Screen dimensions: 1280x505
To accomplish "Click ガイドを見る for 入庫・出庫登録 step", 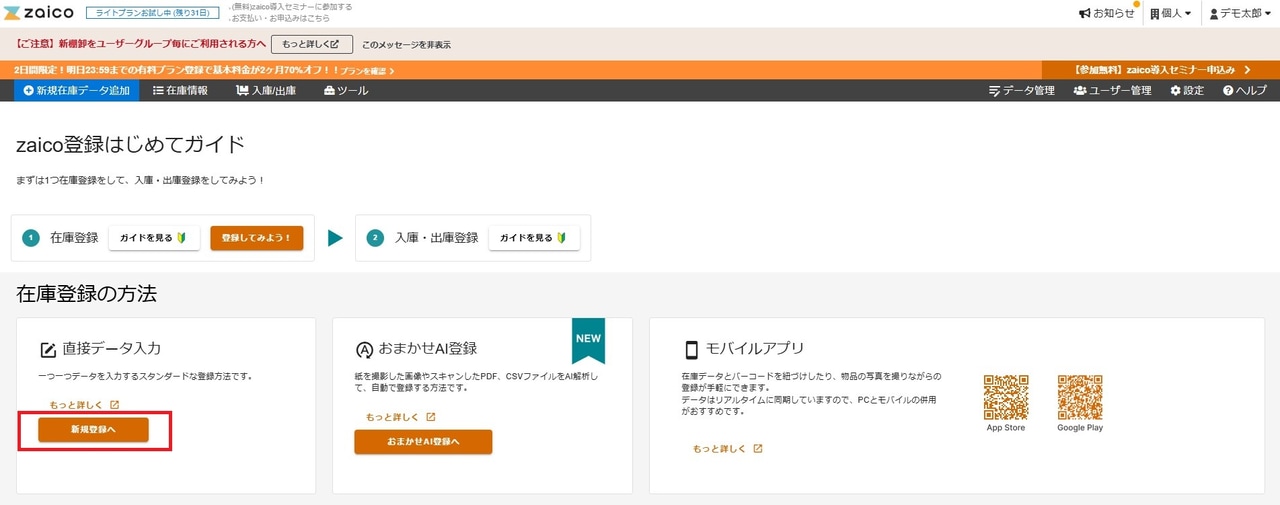I will (534, 238).
